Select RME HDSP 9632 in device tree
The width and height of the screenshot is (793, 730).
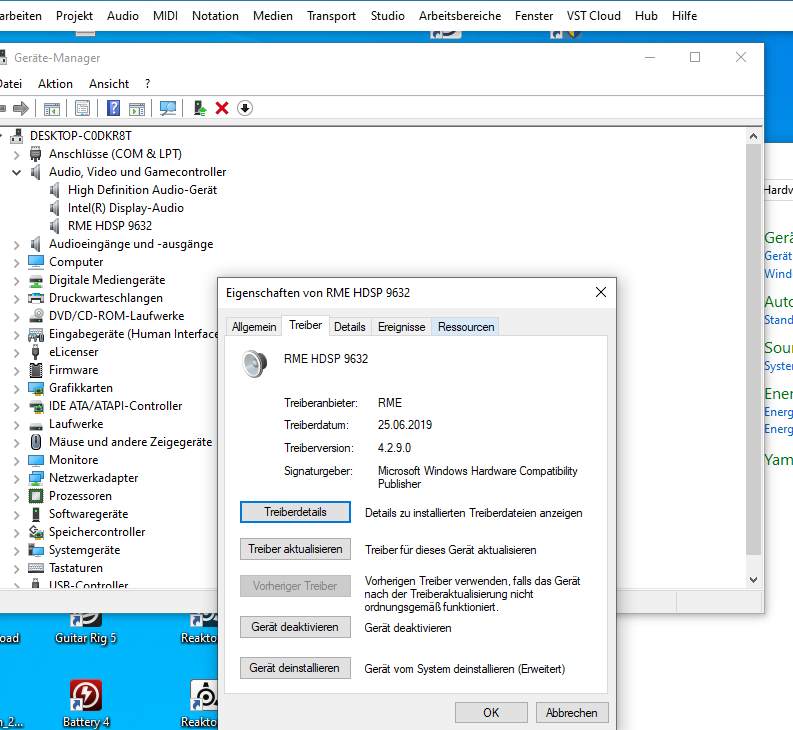pos(110,226)
